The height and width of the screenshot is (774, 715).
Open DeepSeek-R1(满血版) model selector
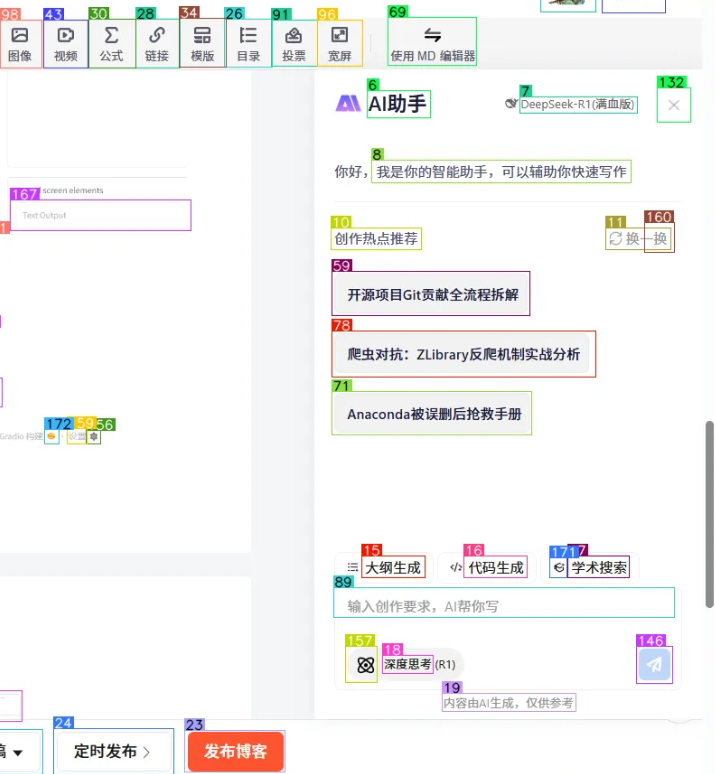(x=578, y=105)
